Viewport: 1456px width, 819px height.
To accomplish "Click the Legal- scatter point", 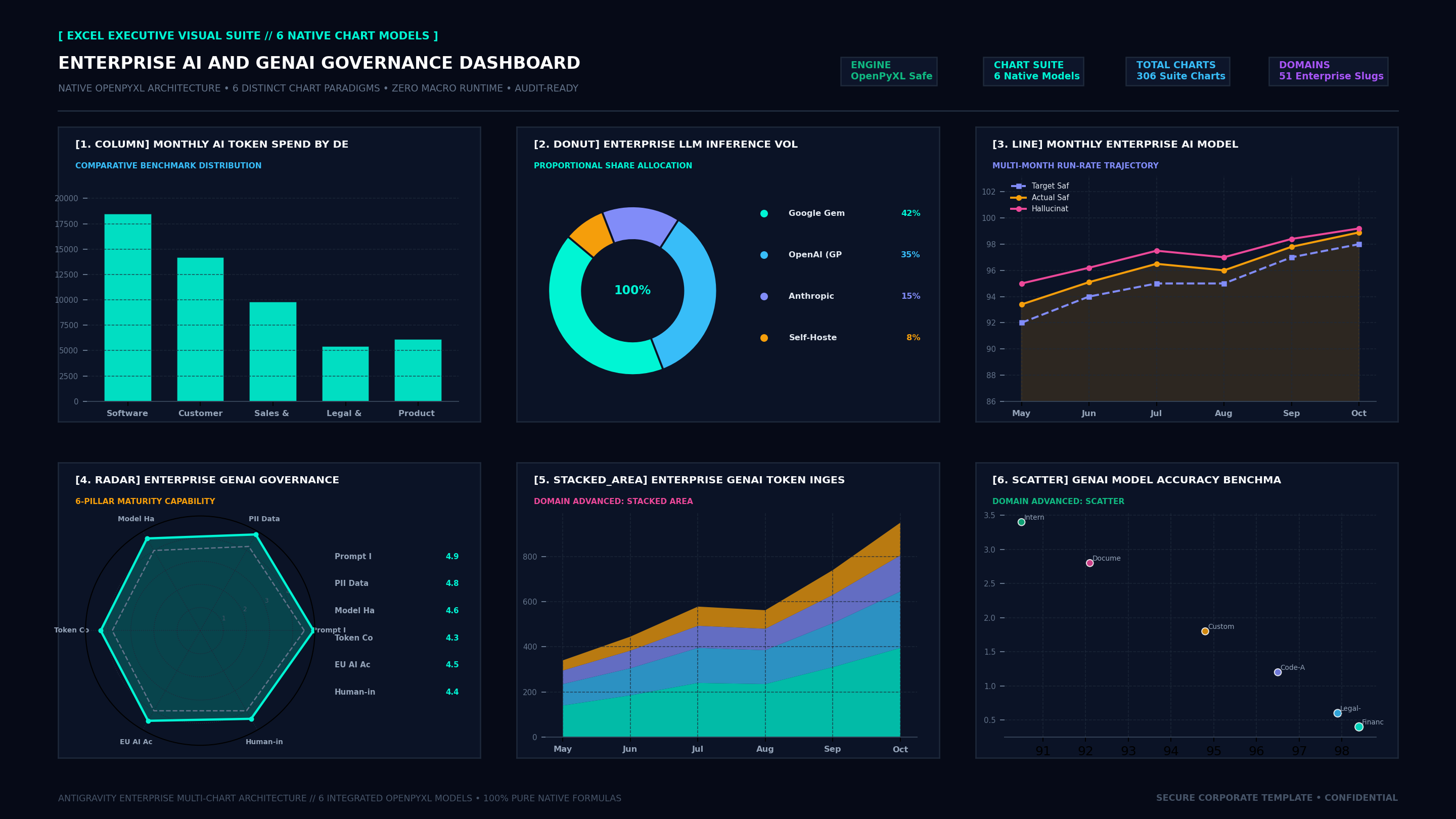I will [x=1337, y=713].
